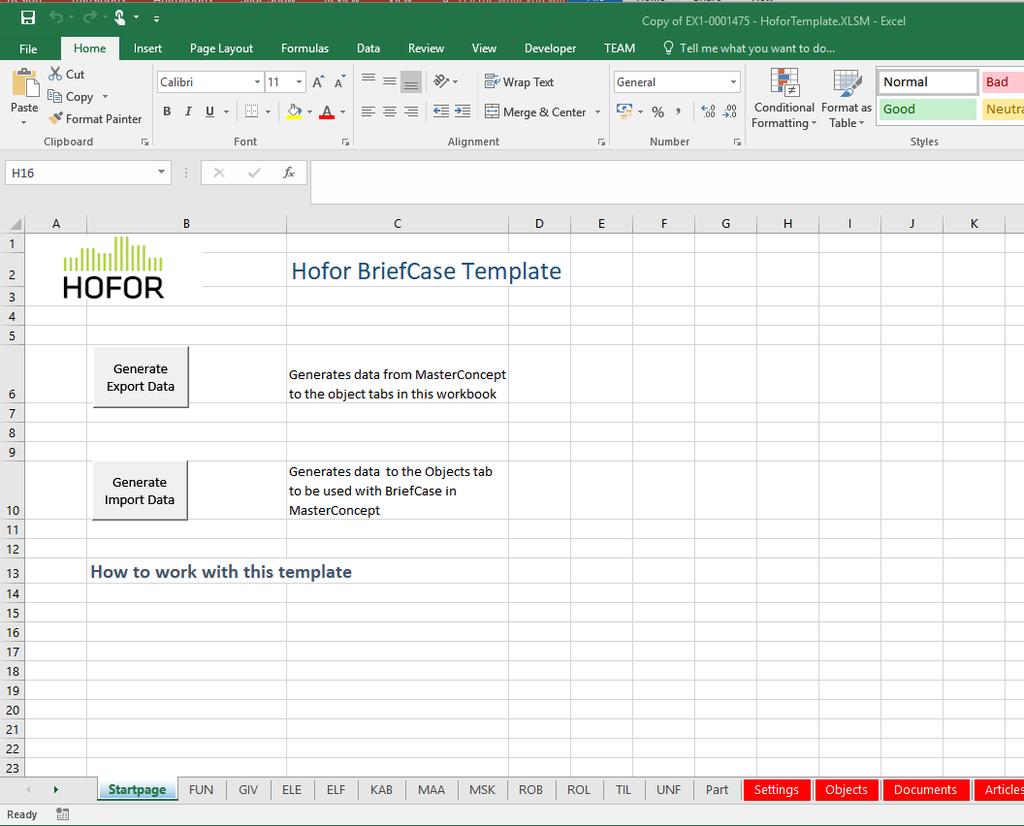This screenshot has height=826, width=1024.
Task: Switch to the Page Layout tab
Action: [221, 48]
